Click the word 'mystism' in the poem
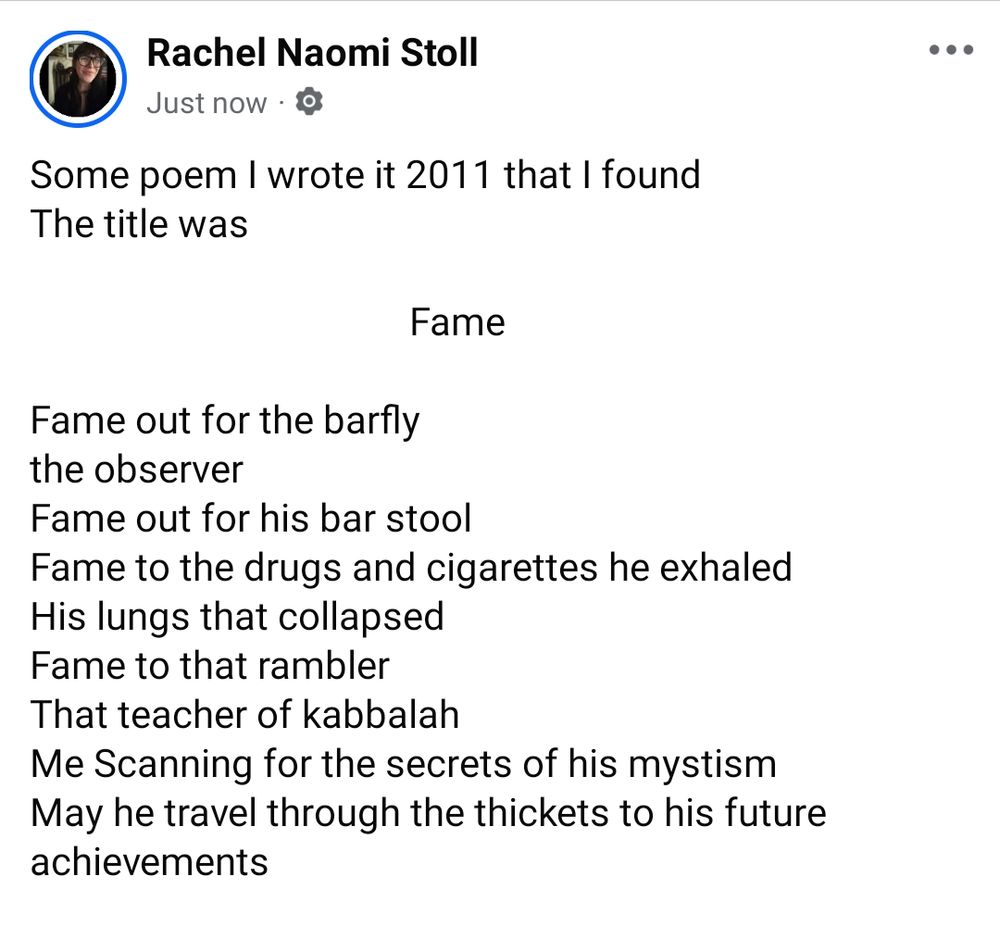This screenshot has height=928, width=1000. [702, 765]
